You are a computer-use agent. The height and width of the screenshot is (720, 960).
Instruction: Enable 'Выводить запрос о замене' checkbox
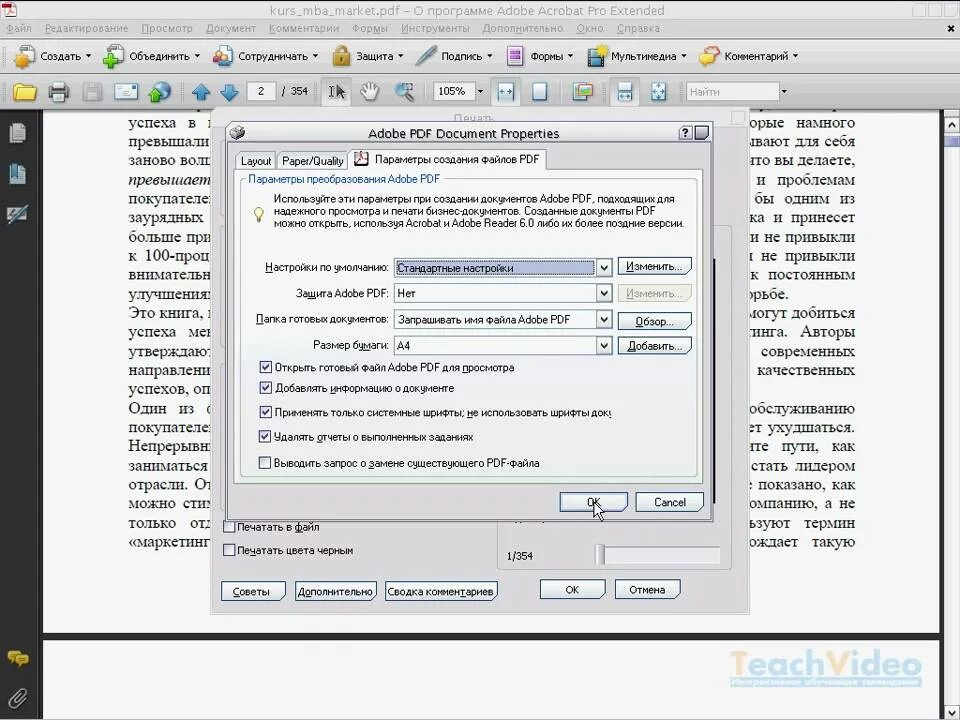click(x=264, y=463)
